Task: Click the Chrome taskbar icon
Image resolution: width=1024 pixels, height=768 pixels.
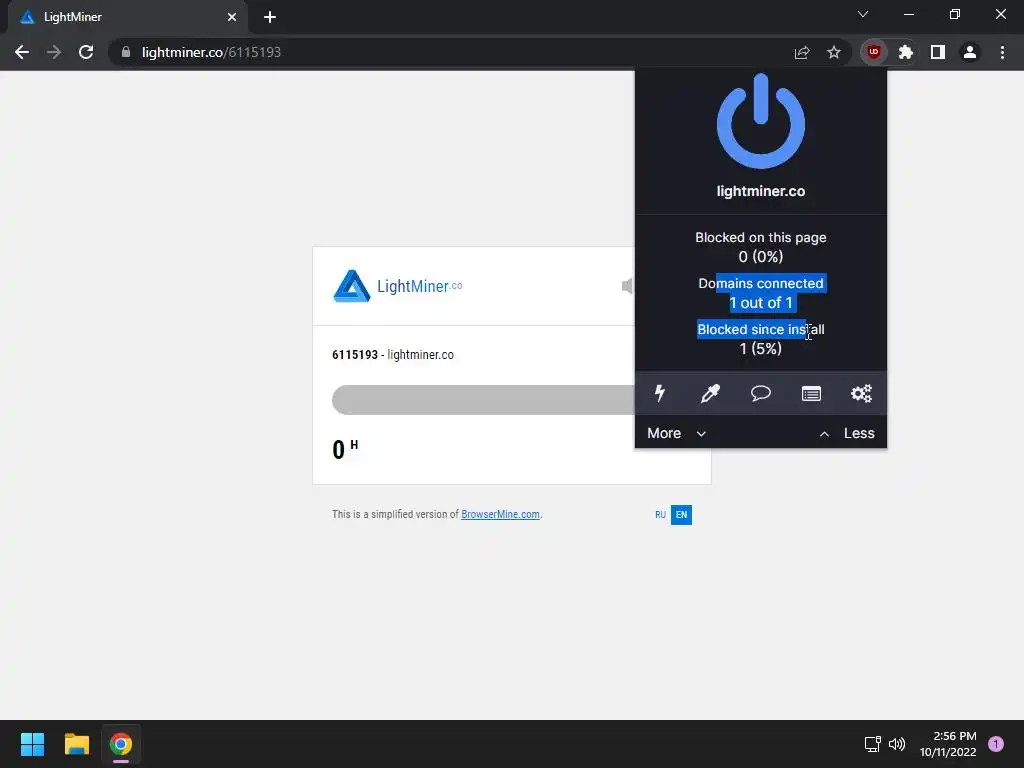Action: tap(121, 744)
